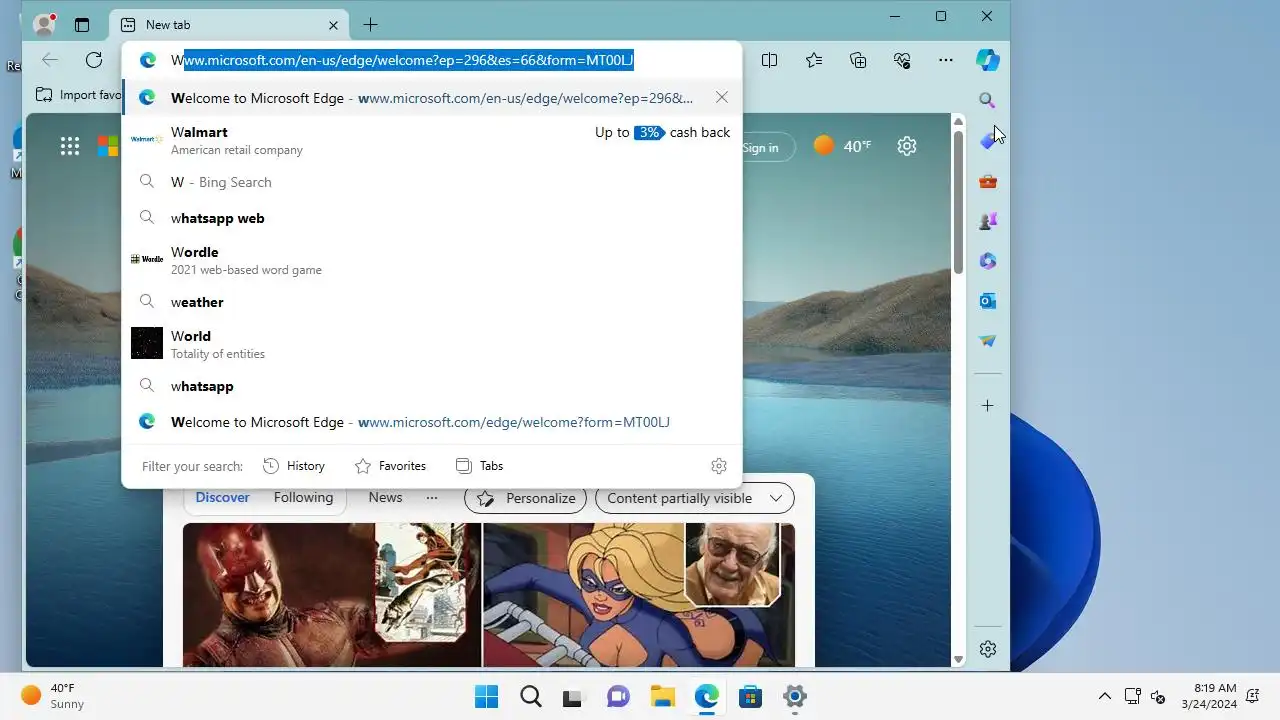
Task: Click the page vertical scrollbar thumb
Action: point(958,200)
